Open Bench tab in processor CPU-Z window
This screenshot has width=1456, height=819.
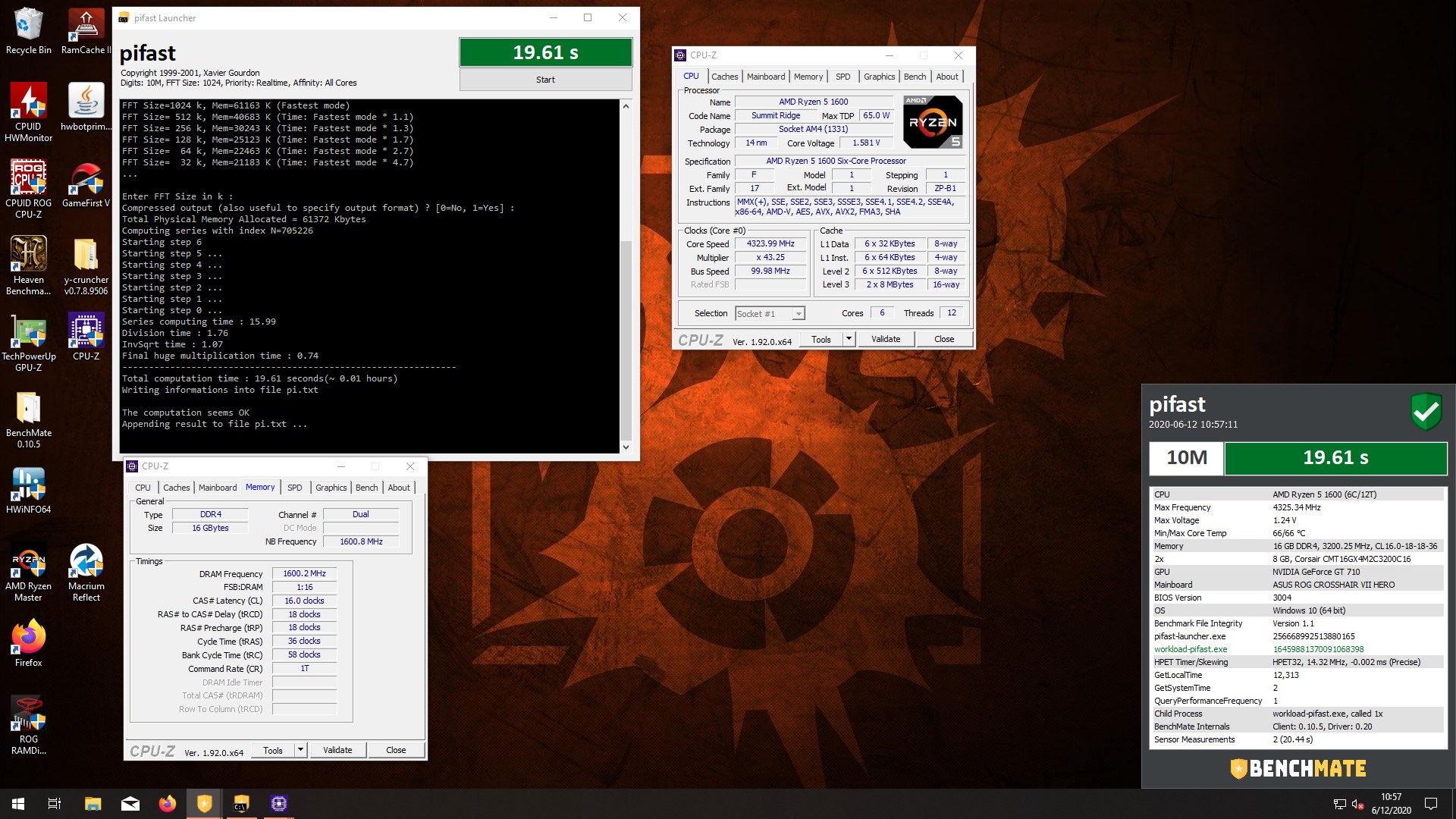(915, 77)
